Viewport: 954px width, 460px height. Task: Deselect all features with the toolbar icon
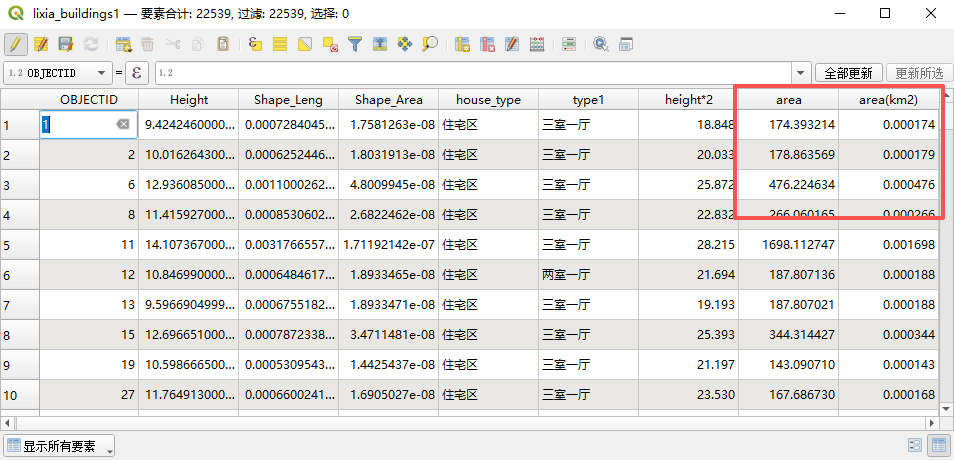(x=330, y=44)
